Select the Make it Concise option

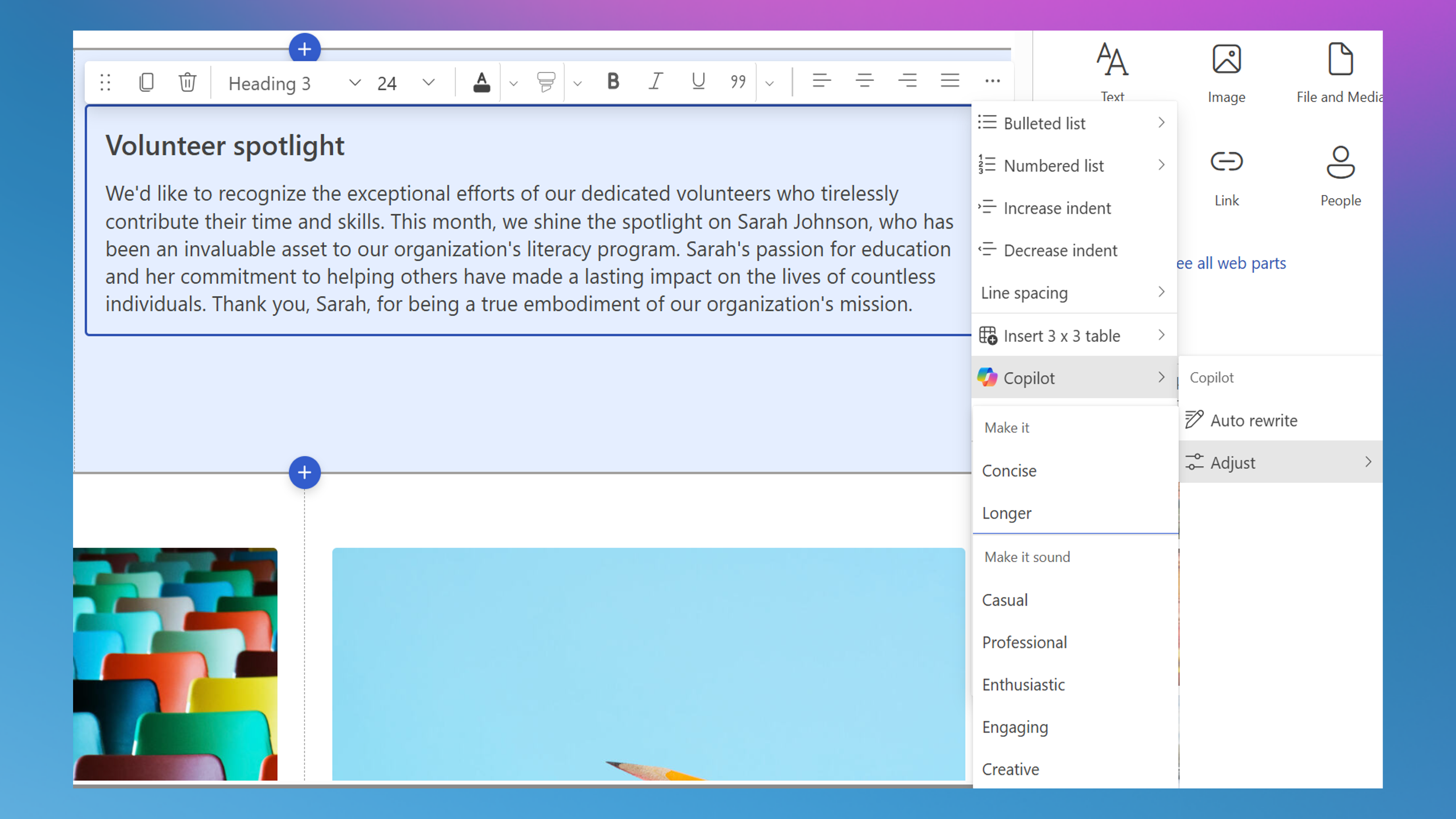[1009, 470]
